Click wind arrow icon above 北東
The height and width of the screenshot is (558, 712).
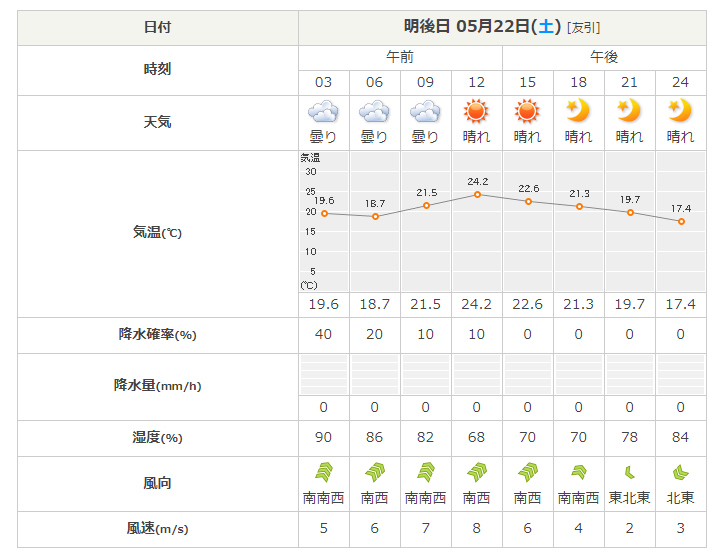coord(680,473)
